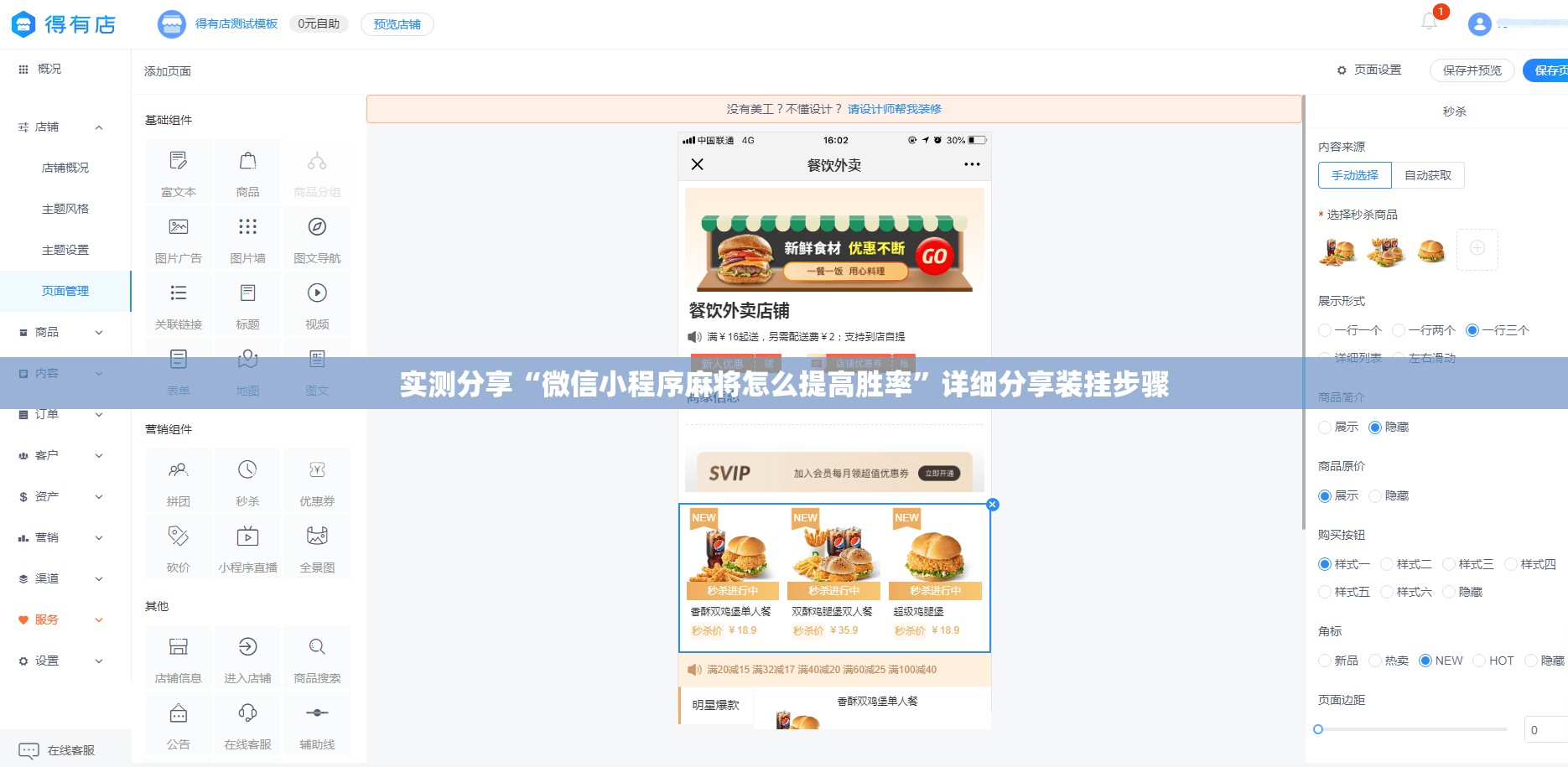Image resolution: width=1568 pixels, height=767 pixels.
Task: Add the 商品 product component
Action: (x=247, y=173)
